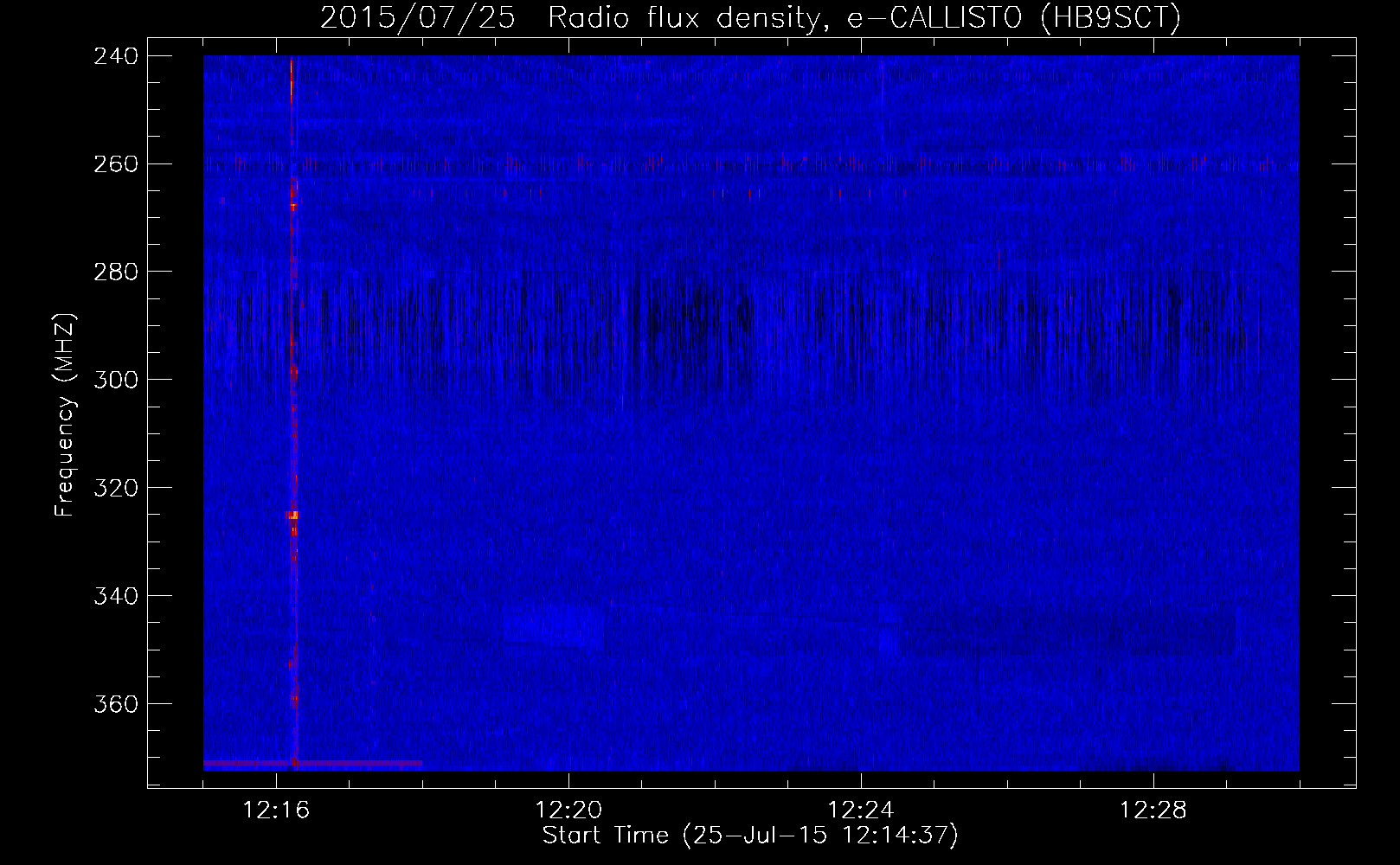Image resolution: width=1400 pixels, height=865 pixels.
Task: Click the 300 frequency tick label
Action: pyautogui.click(x=116, y=380)
